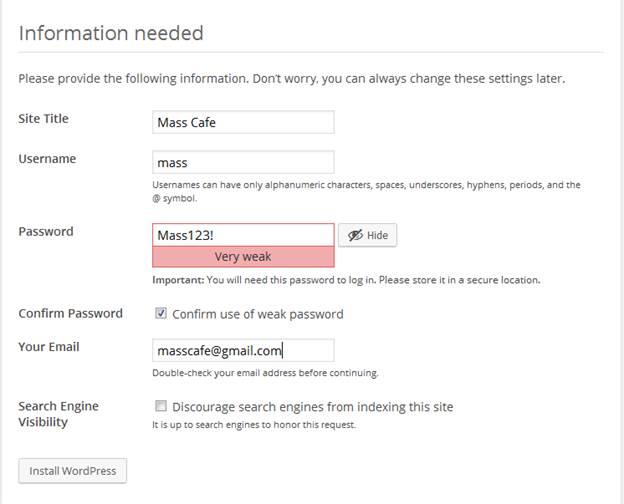Click the Site Title label

coord(44,119)
